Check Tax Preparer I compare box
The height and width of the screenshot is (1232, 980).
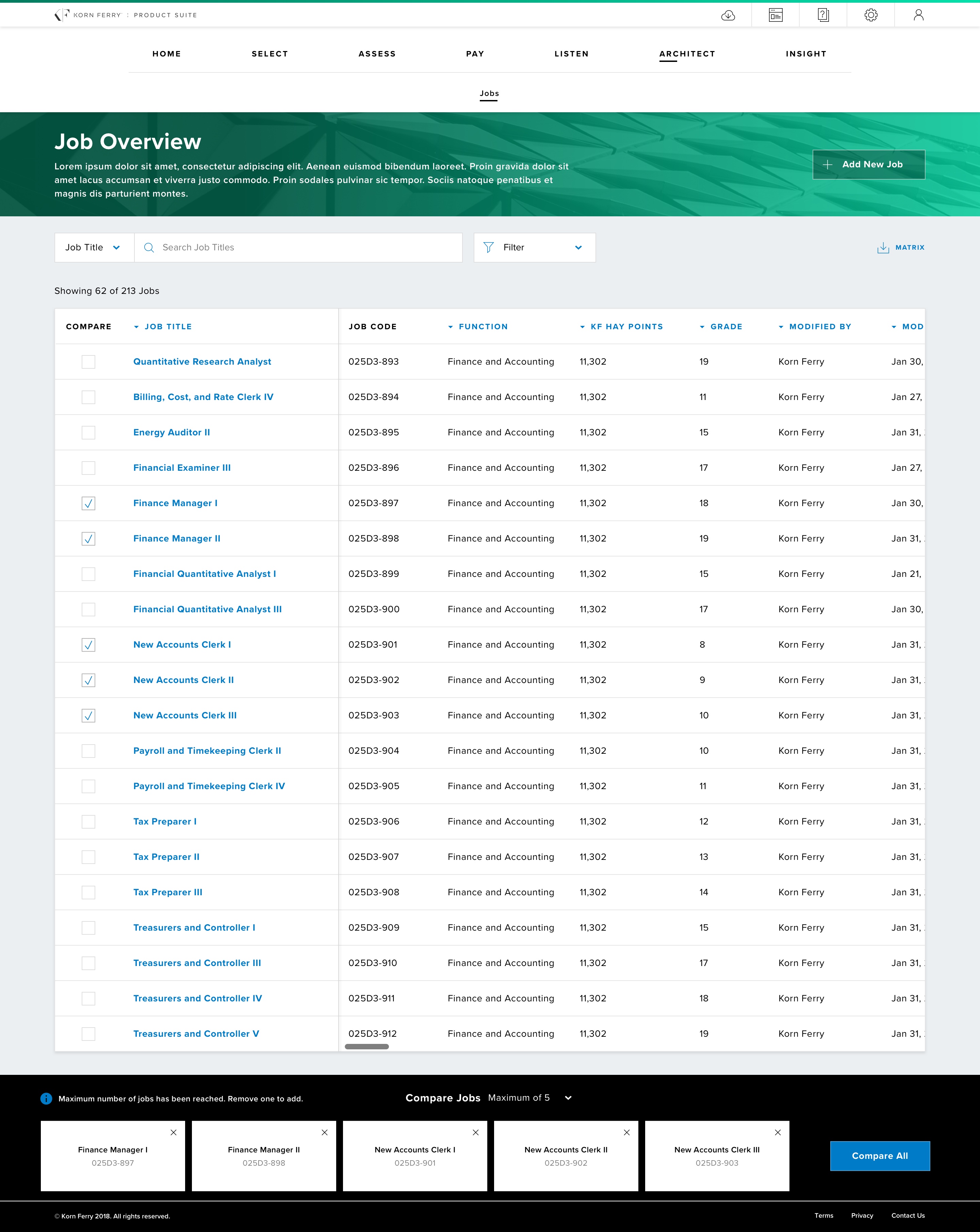(x=88, y=822)
